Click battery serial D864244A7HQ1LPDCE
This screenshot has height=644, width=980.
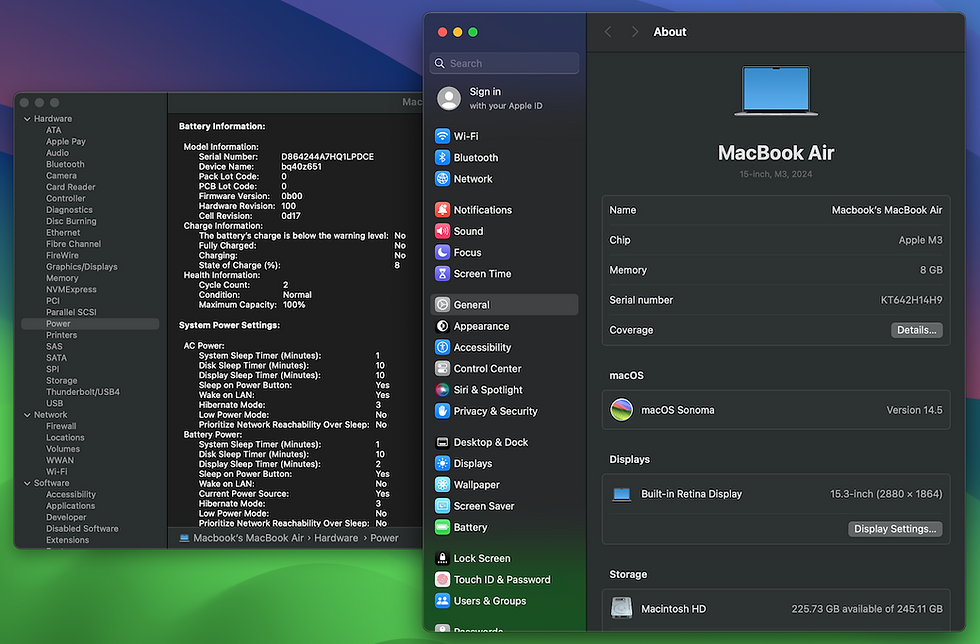click(x=328, y=157)
